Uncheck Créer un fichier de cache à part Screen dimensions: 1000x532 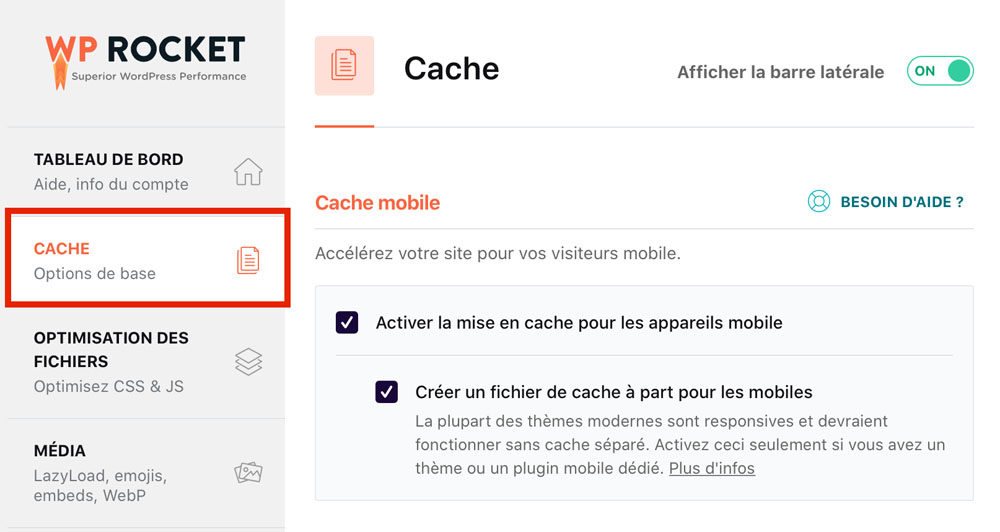tap(386, 392)
